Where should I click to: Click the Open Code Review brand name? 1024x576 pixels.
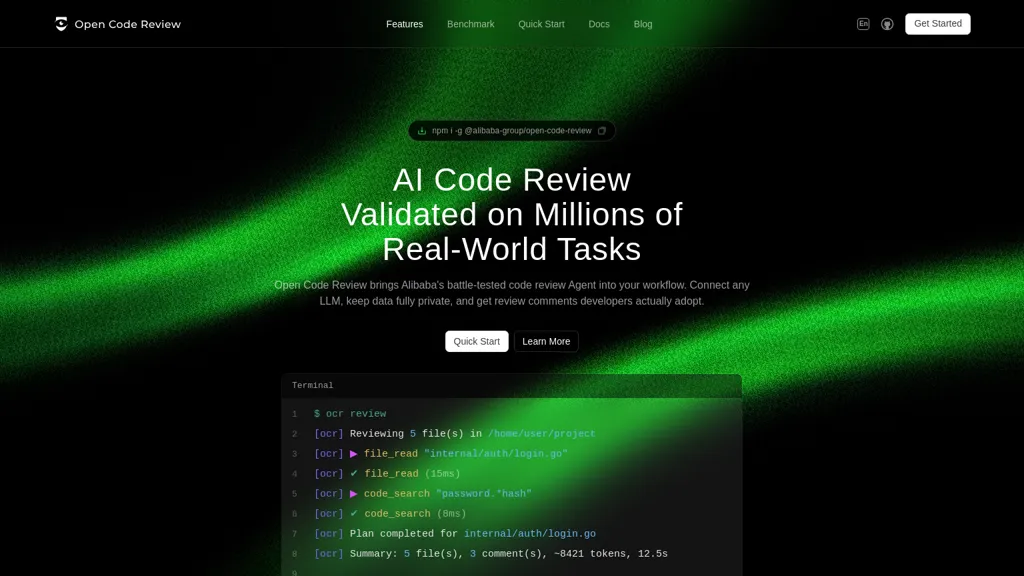click(127, 24)
